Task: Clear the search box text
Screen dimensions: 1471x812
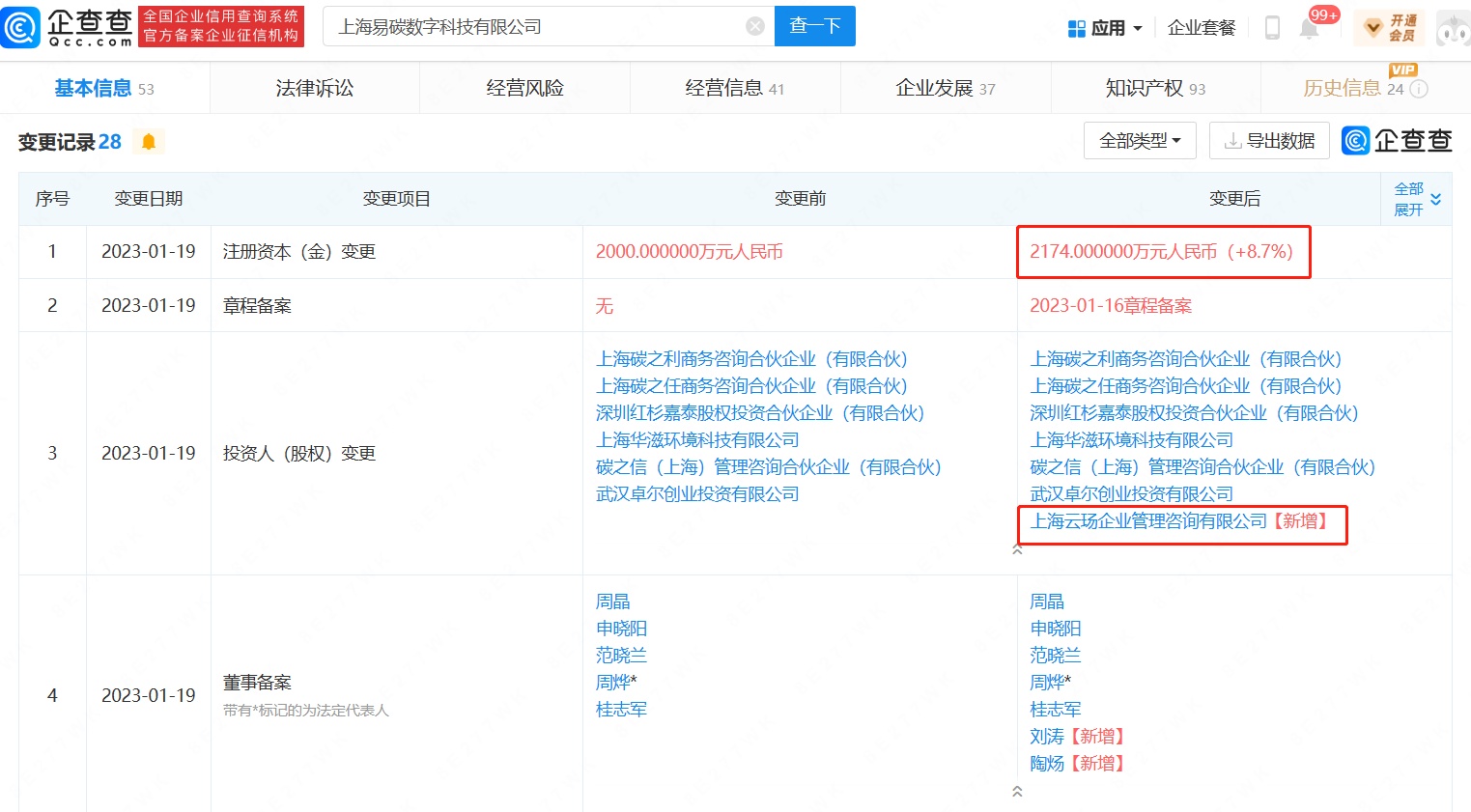Action: [x=755, y=26]
